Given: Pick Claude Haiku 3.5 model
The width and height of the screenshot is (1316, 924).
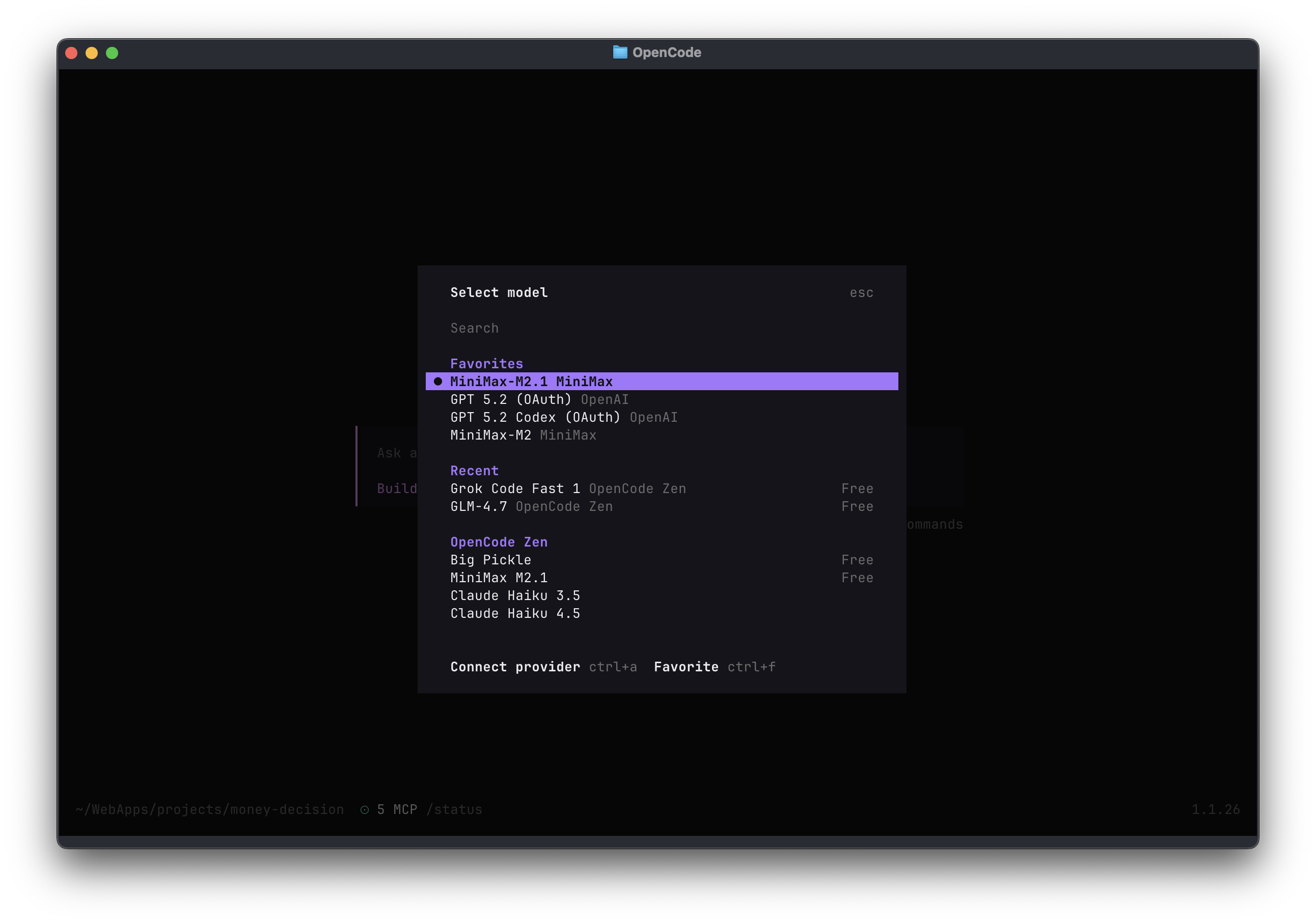Looking at the screenshot, I should click(x=662, y=595).
